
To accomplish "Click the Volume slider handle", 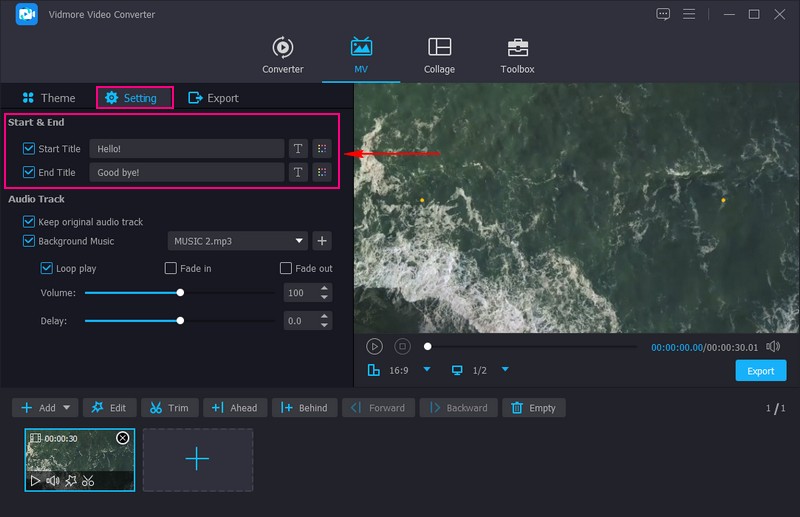I will (x=180, y=293).
